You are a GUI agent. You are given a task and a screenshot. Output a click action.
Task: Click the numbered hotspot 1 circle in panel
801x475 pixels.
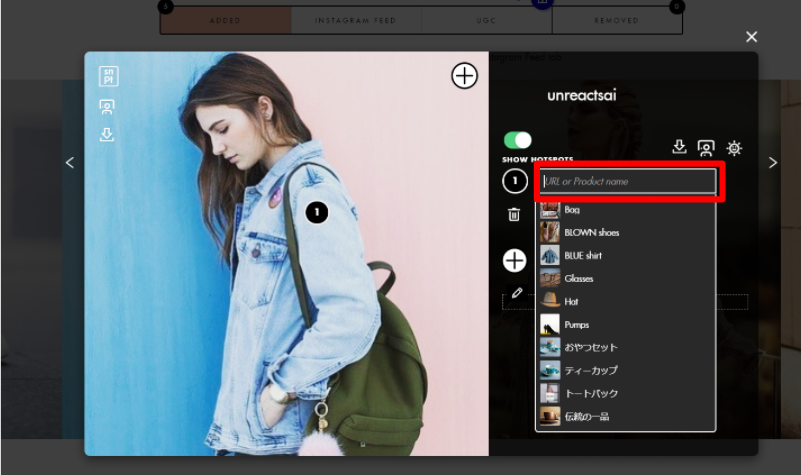click(x=515, y=181)
